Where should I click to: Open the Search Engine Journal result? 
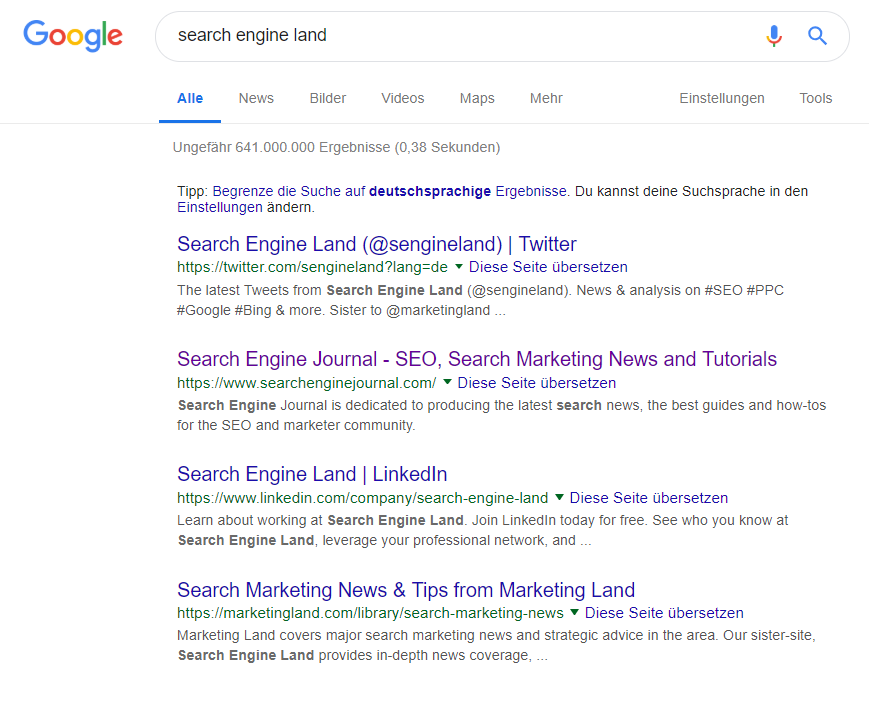pyautogui.click(x=476, y=359)
